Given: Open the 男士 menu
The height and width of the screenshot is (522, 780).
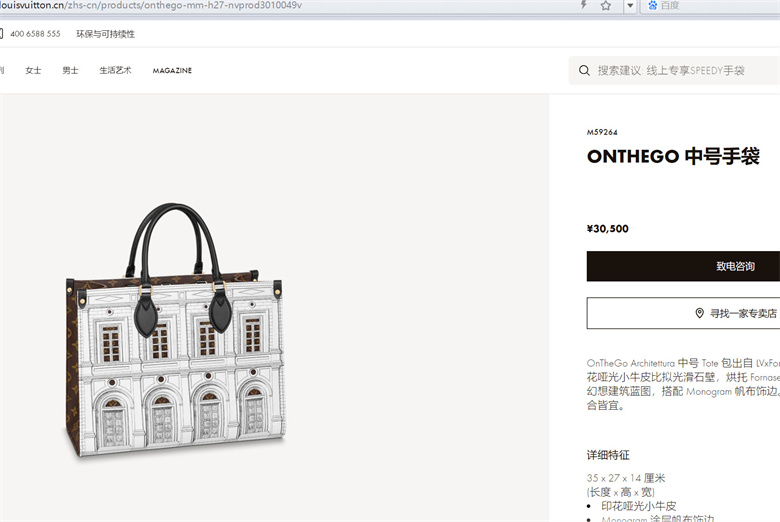Looking at the screenshot, I should [70, 70].
